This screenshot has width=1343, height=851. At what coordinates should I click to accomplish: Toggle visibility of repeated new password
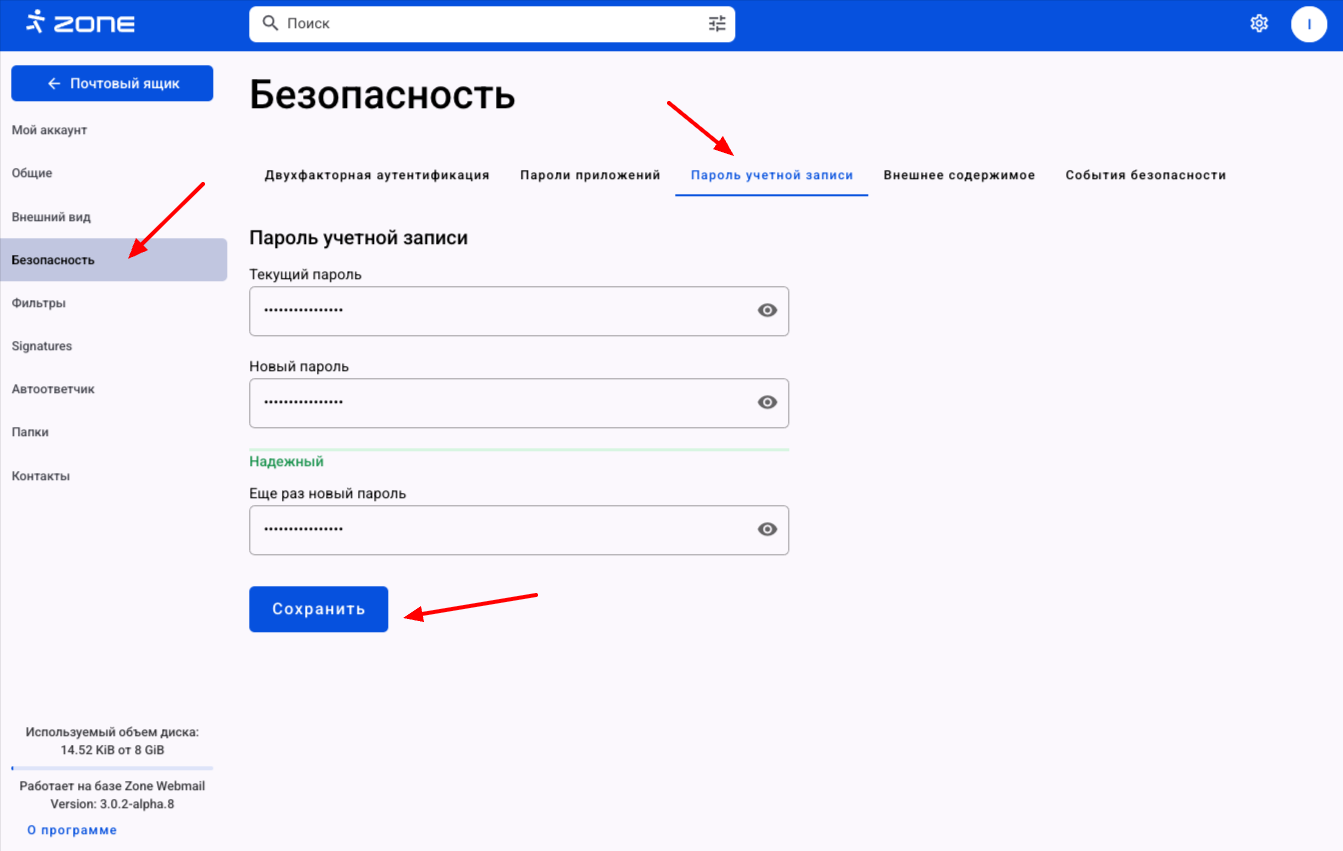coord(767,530)
